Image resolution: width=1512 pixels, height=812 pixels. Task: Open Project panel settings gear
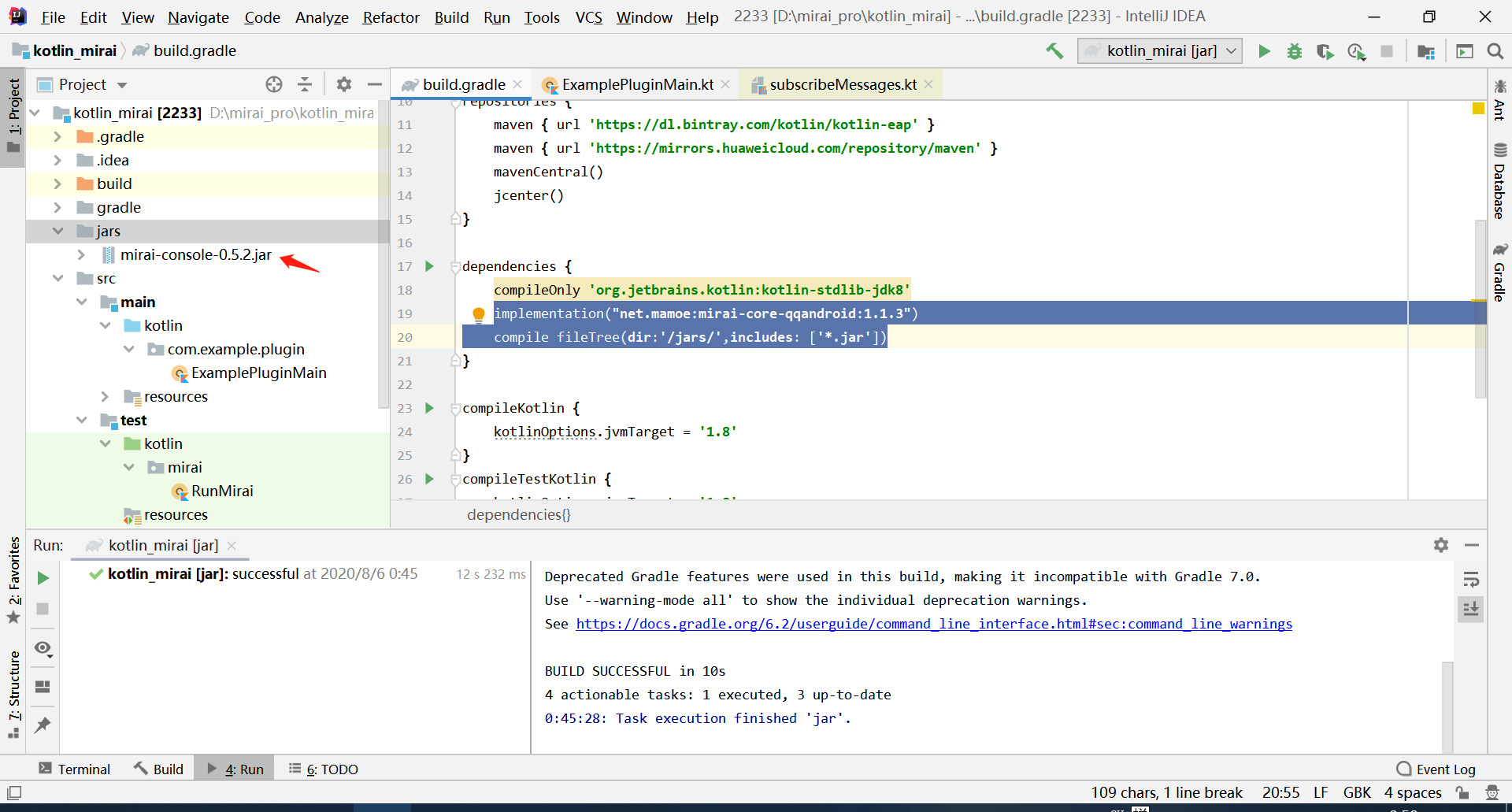pos(344,84)
